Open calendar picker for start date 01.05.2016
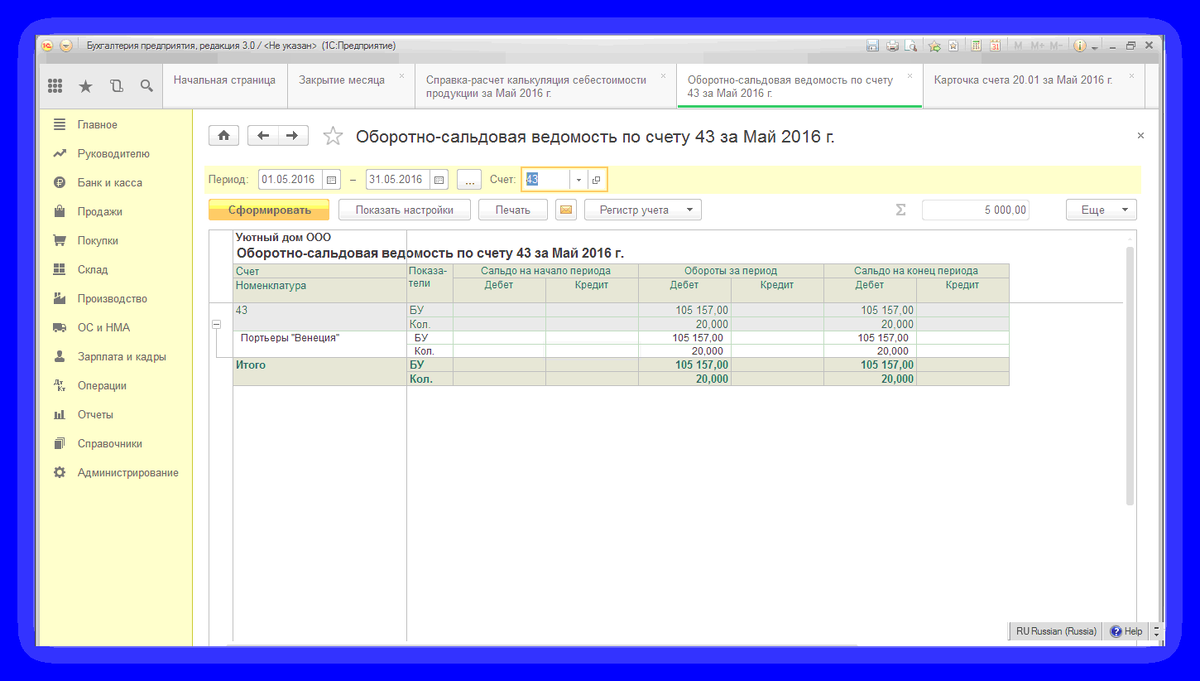 pyautogui.click(x=332, y=180)
